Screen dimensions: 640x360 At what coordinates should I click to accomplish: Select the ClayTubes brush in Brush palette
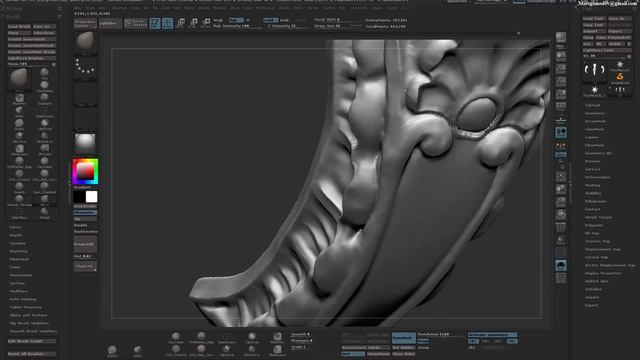coord(44,162)
